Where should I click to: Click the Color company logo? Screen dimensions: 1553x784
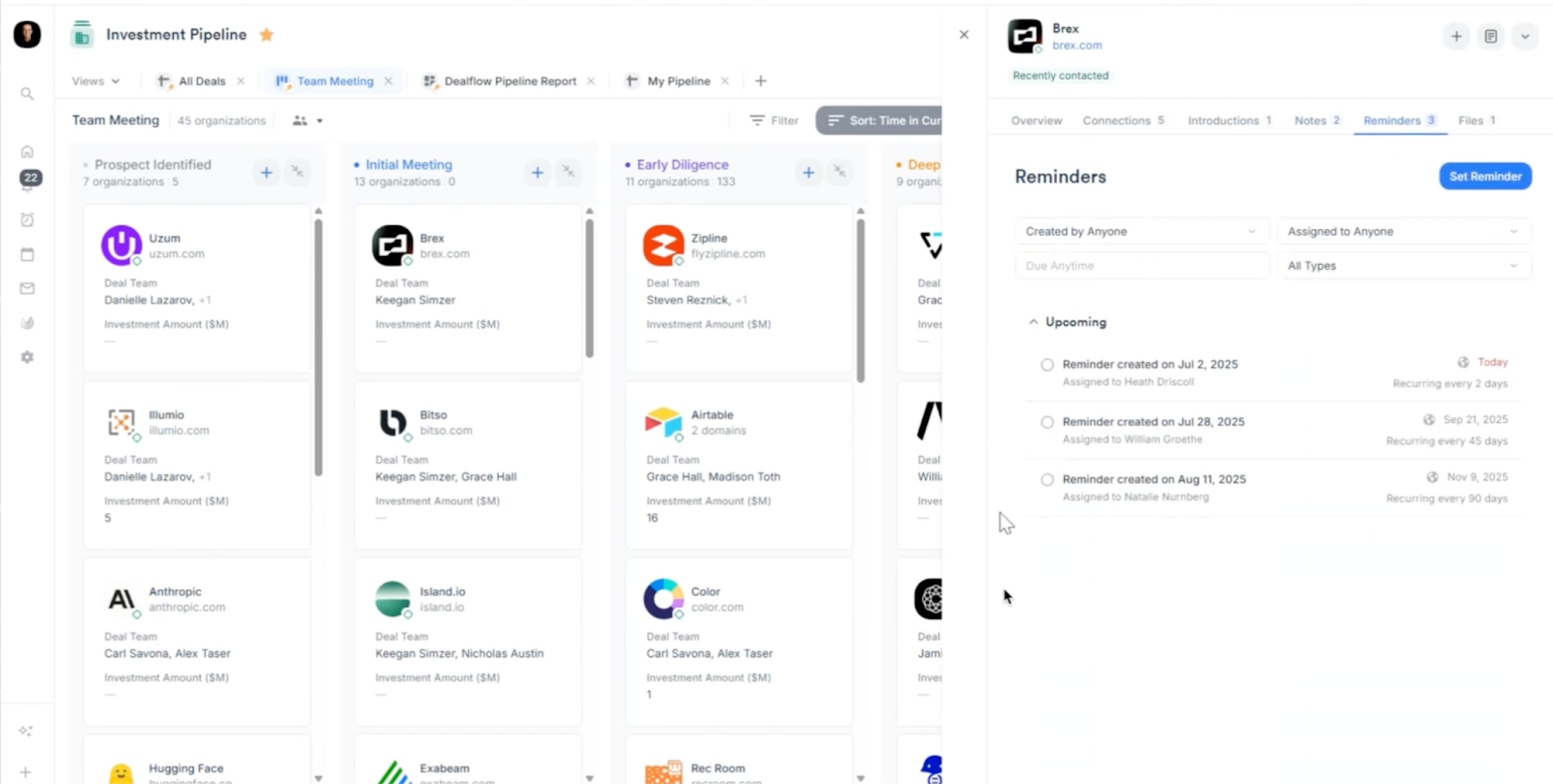click(664, 599)
